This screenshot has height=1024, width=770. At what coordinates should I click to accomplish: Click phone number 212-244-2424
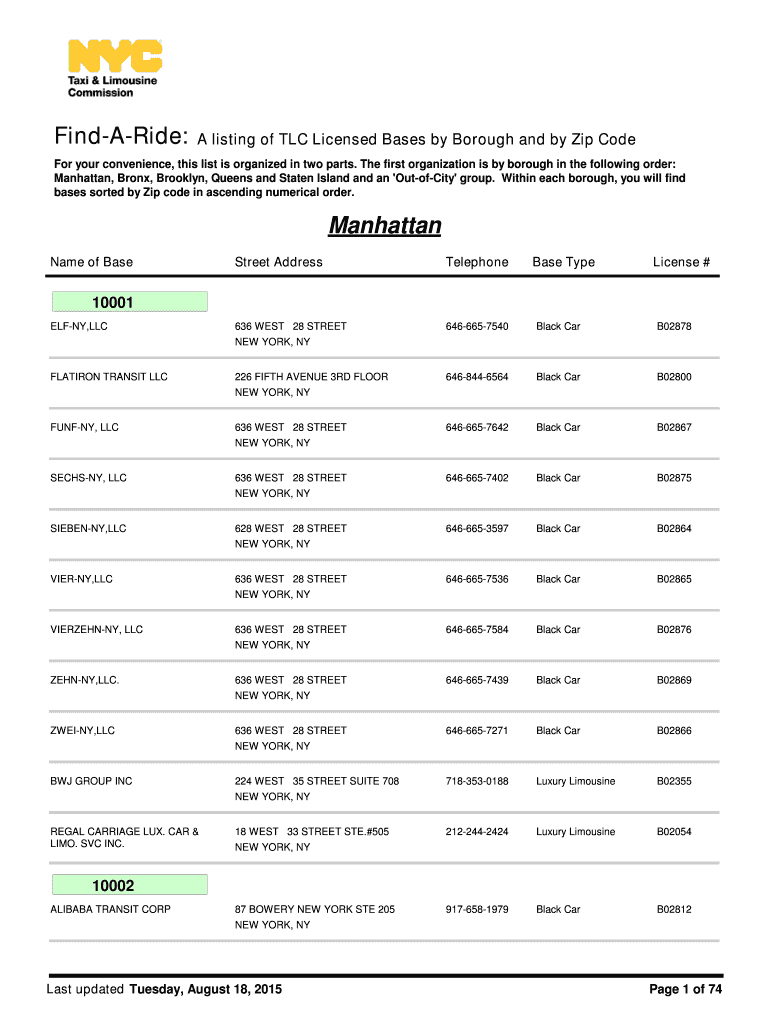tap(477, 832)
